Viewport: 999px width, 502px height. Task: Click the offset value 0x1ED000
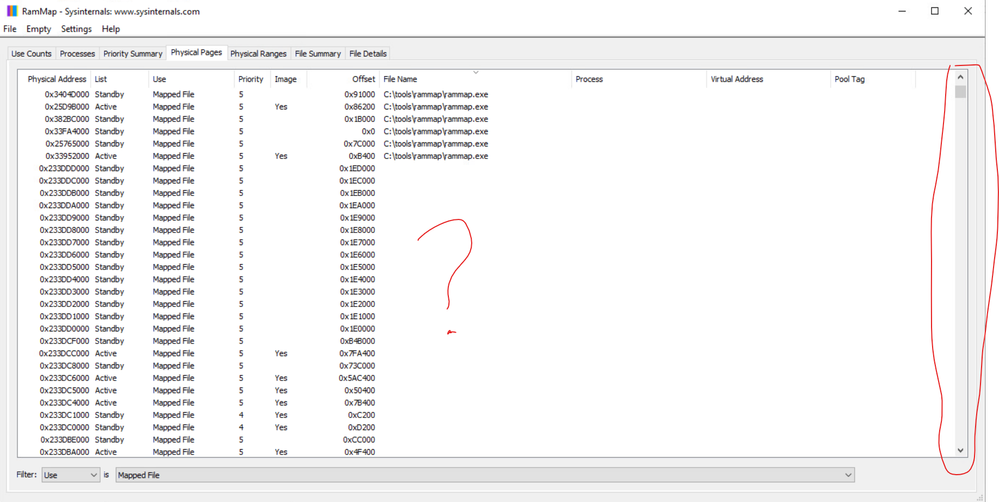point(357,168)
